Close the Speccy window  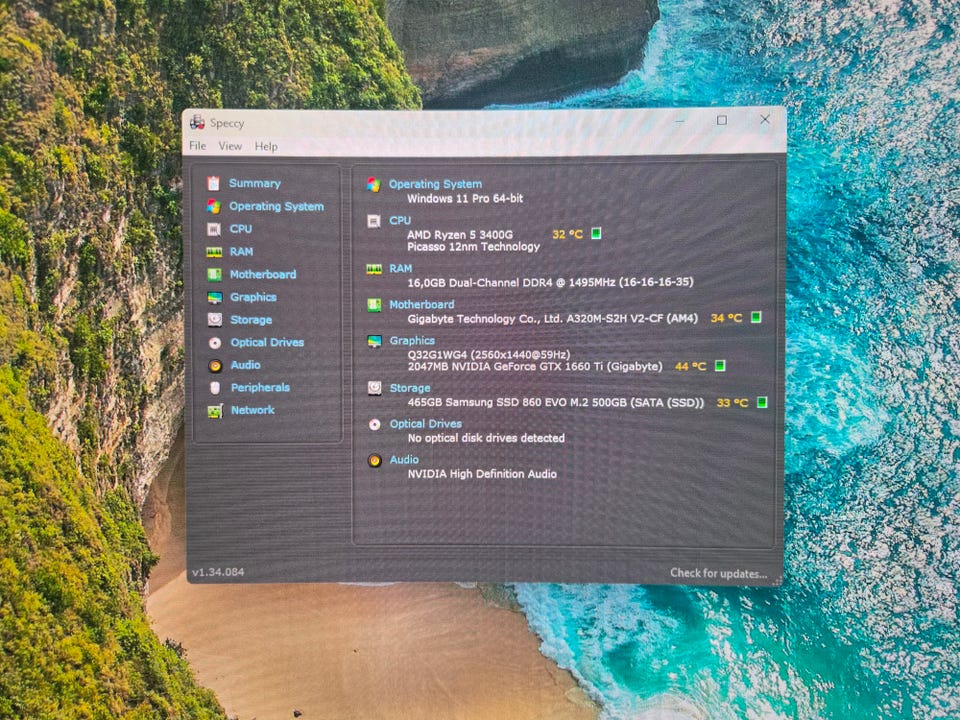coord(765,119)
